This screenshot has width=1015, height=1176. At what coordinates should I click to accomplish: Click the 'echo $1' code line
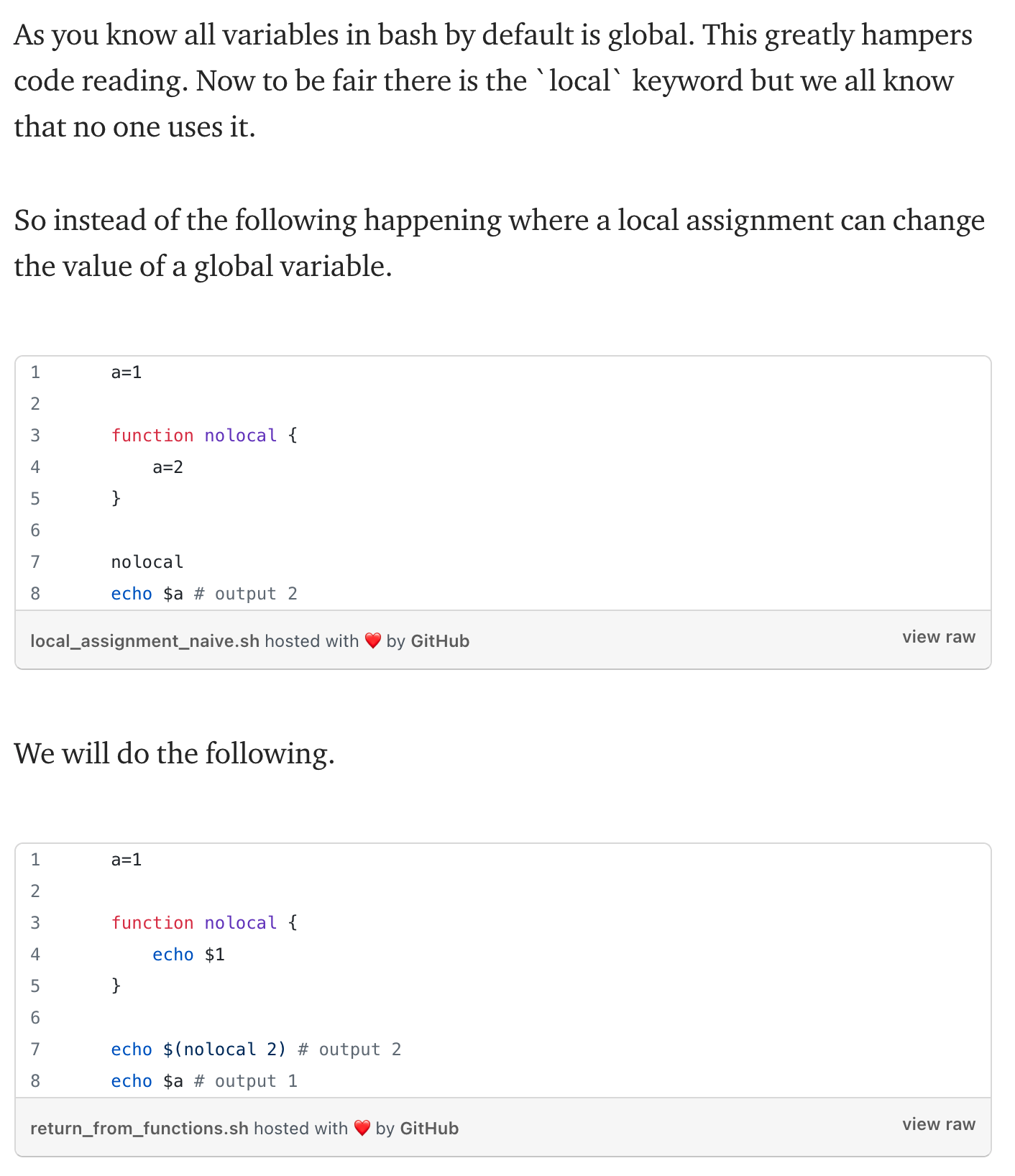point(188,955)
